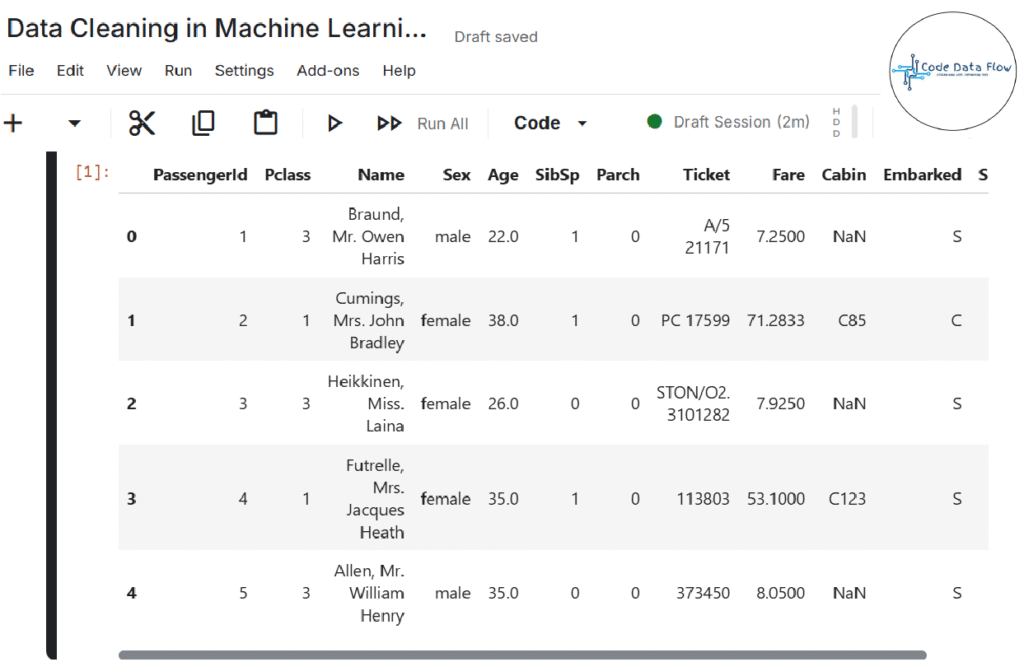Open the Add-ons menu

326,70
